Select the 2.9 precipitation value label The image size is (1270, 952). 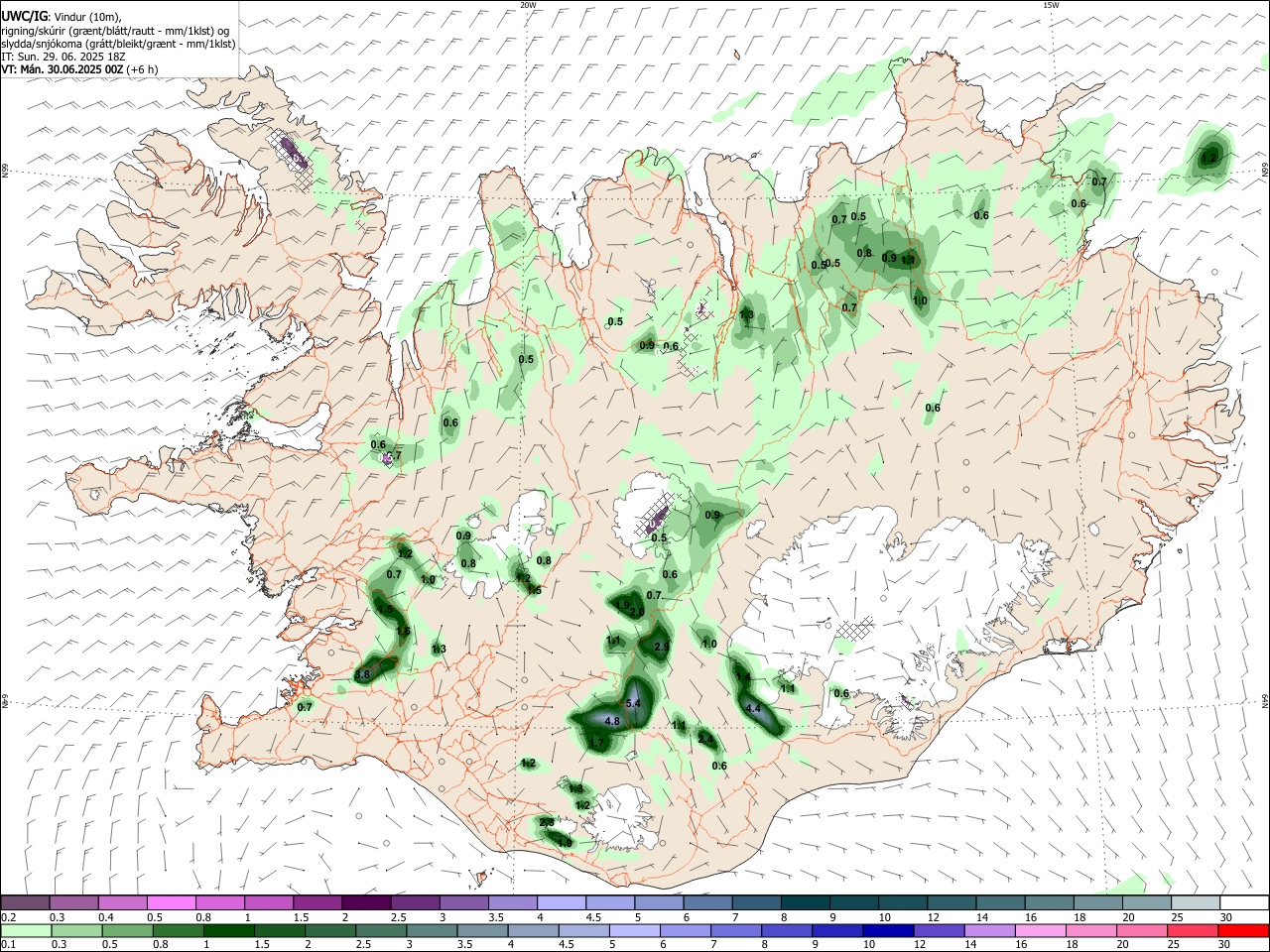pyautogui.click(x=662, y=646)
